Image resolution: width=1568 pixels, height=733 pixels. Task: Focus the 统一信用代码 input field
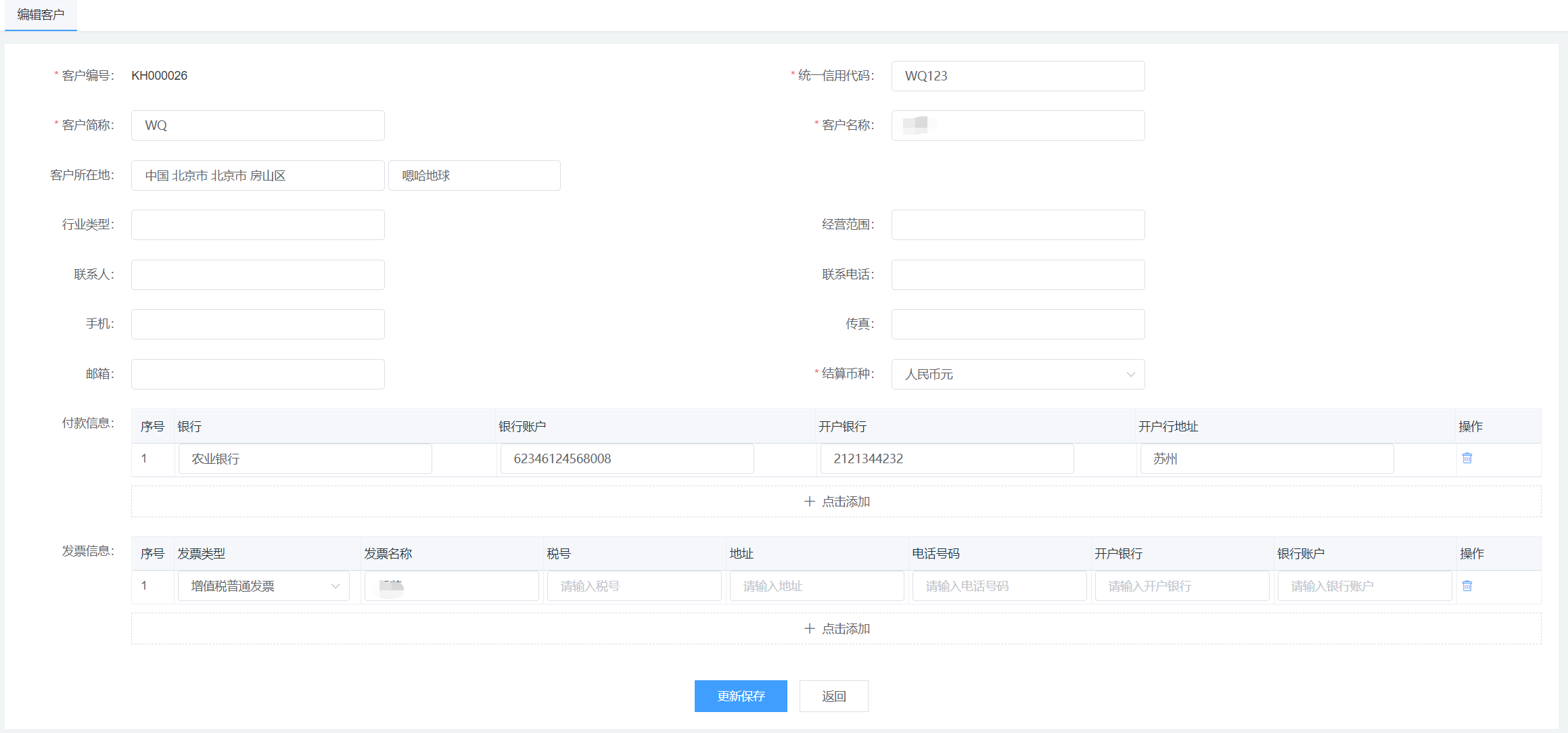[1017, 76]
